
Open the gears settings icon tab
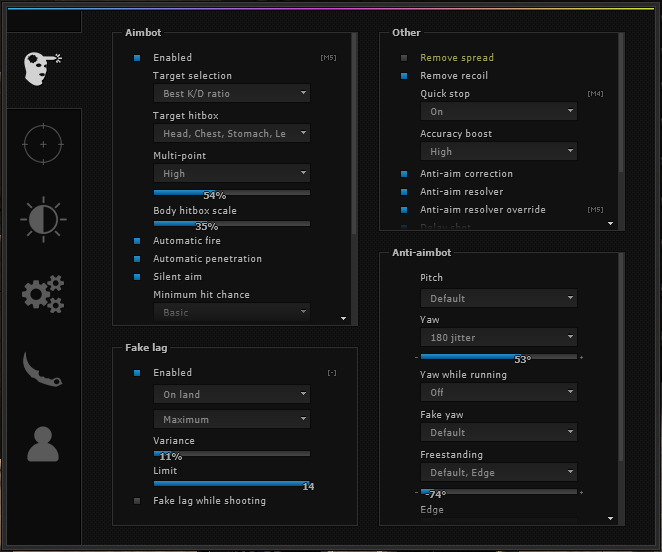tap(42, 293)
